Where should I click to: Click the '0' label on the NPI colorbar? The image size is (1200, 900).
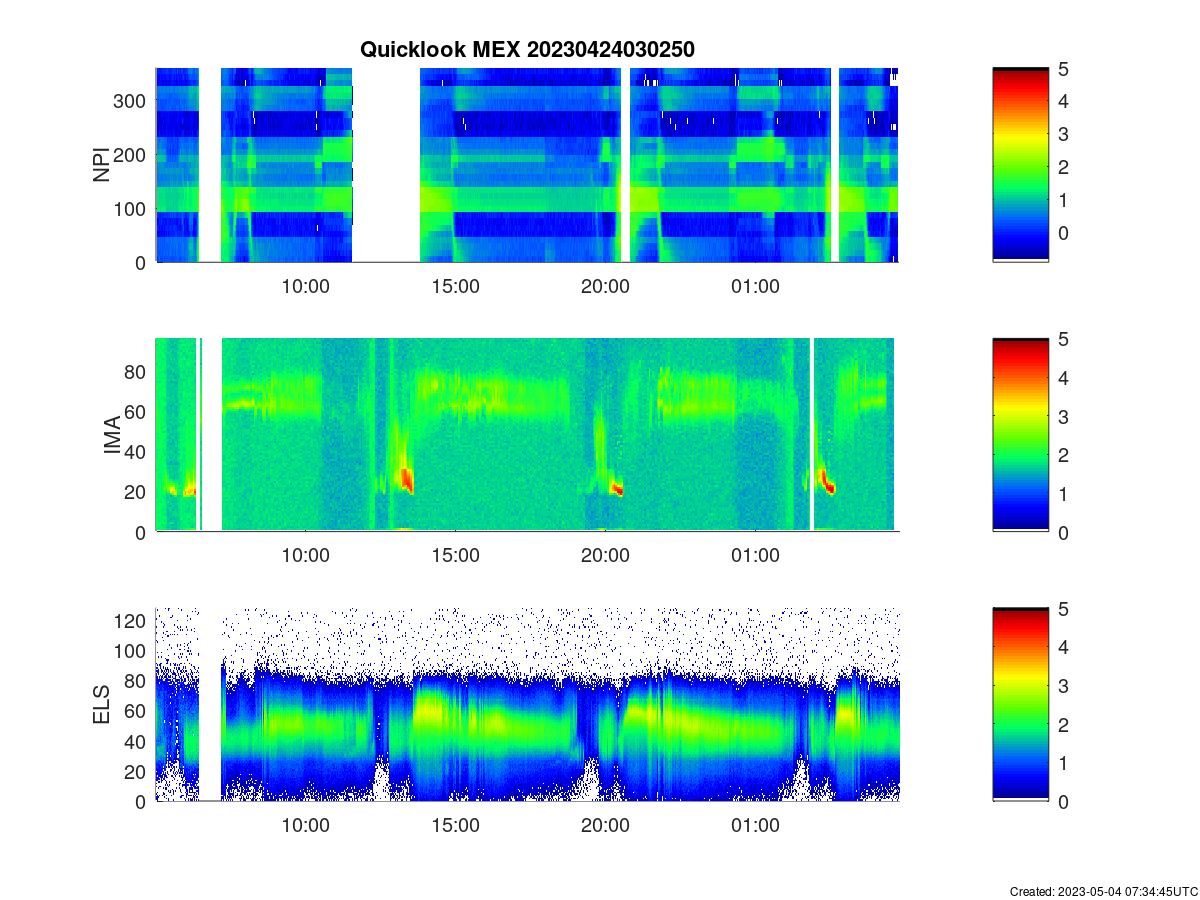point(1062,232)
